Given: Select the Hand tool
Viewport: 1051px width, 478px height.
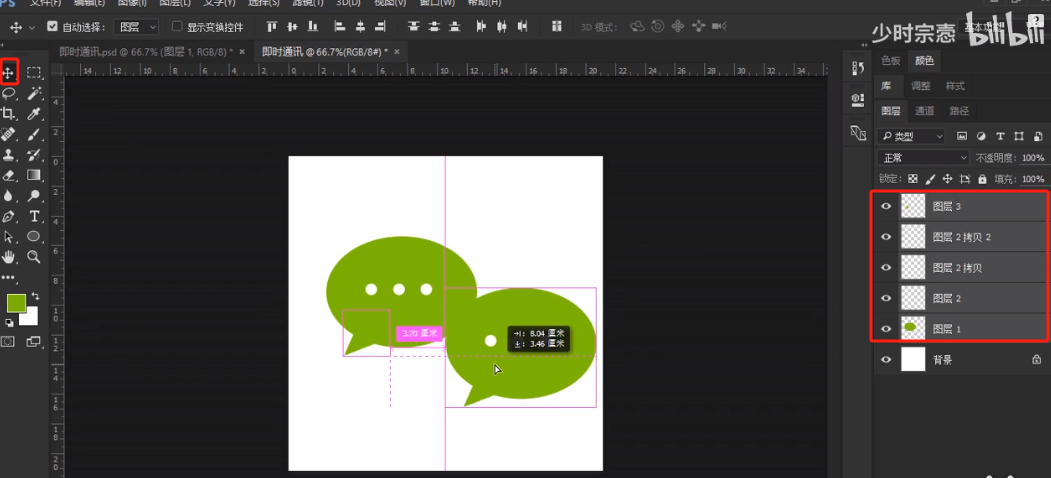Looking at the screenshot, I should pyautogui.click(x=9, y=257).
